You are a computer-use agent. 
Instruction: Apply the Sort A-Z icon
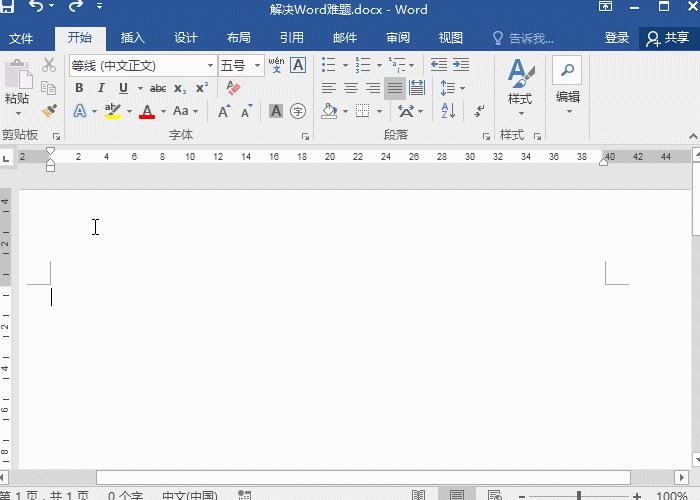[448, 111]
